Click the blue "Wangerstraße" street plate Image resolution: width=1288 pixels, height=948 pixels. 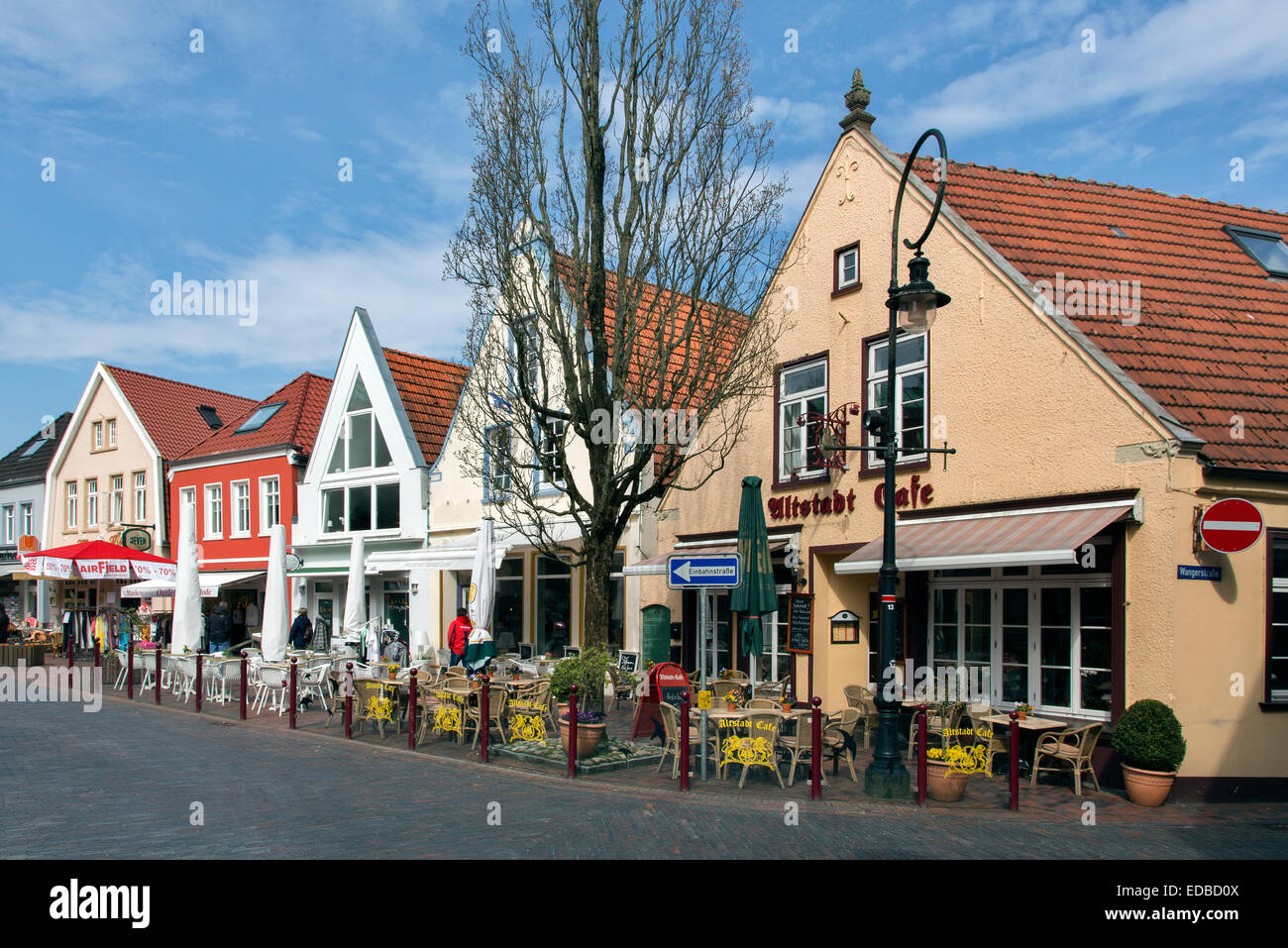click(1198, 573)
